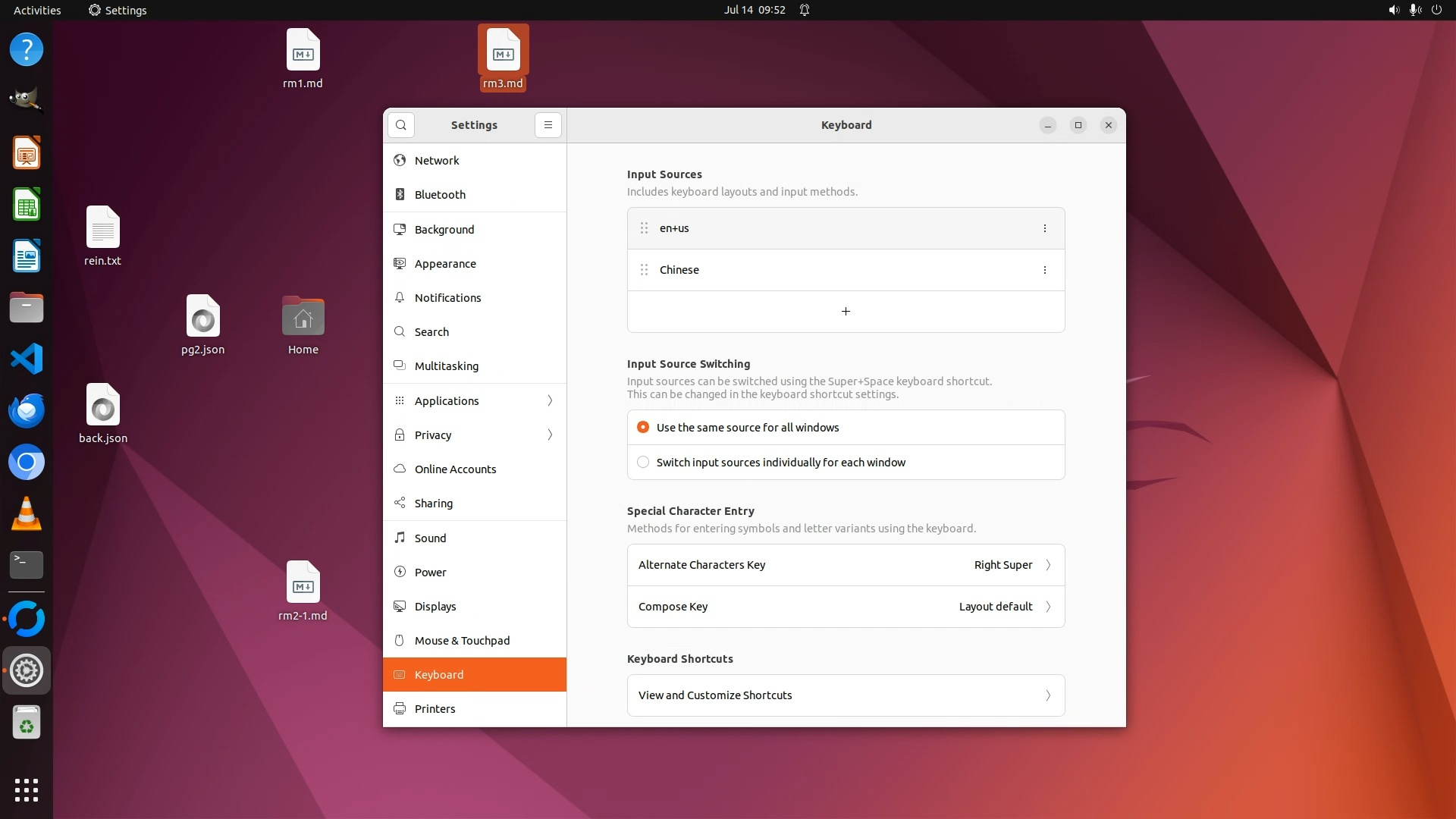Open three-dot menu for Chinese source
The image size is (1456, 819).
click(1044, 270)
